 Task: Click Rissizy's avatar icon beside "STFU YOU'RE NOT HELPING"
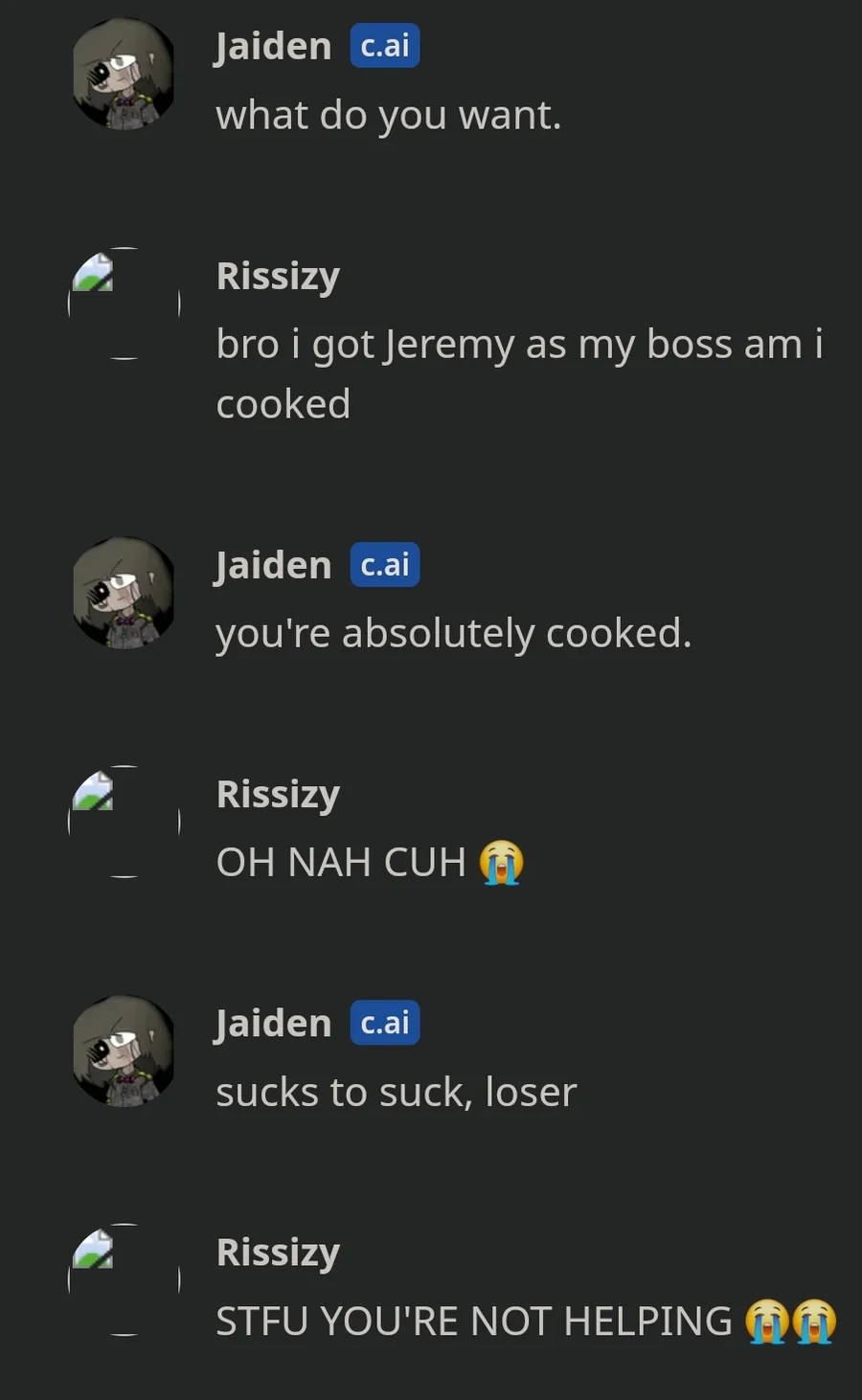click(x=124, y=1279)
